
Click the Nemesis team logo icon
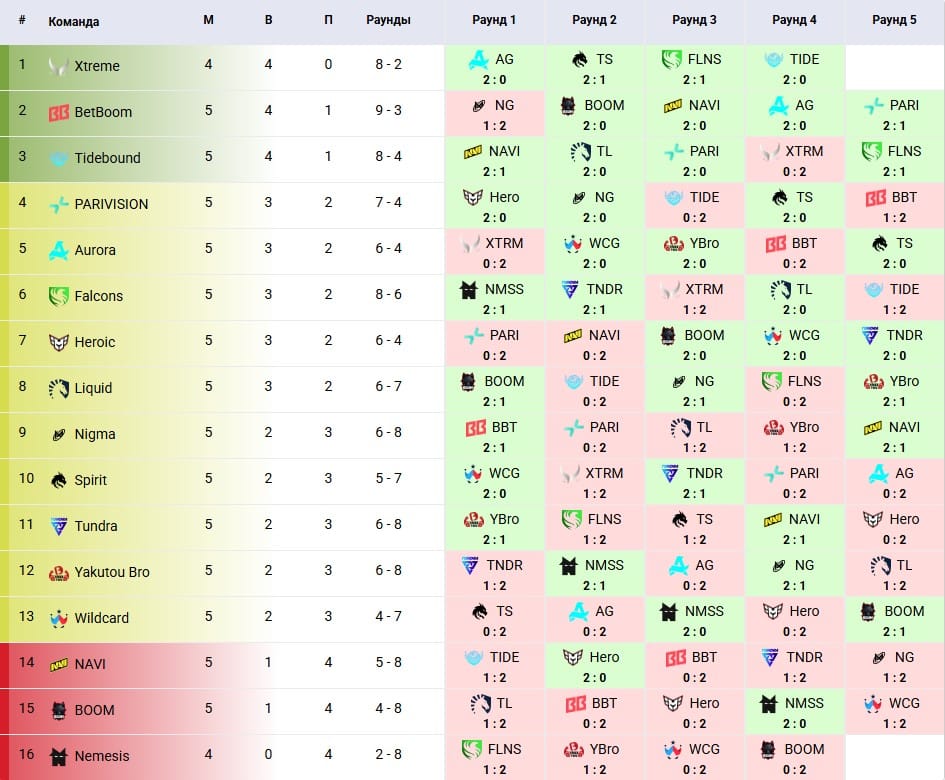[x=59, y=756]
